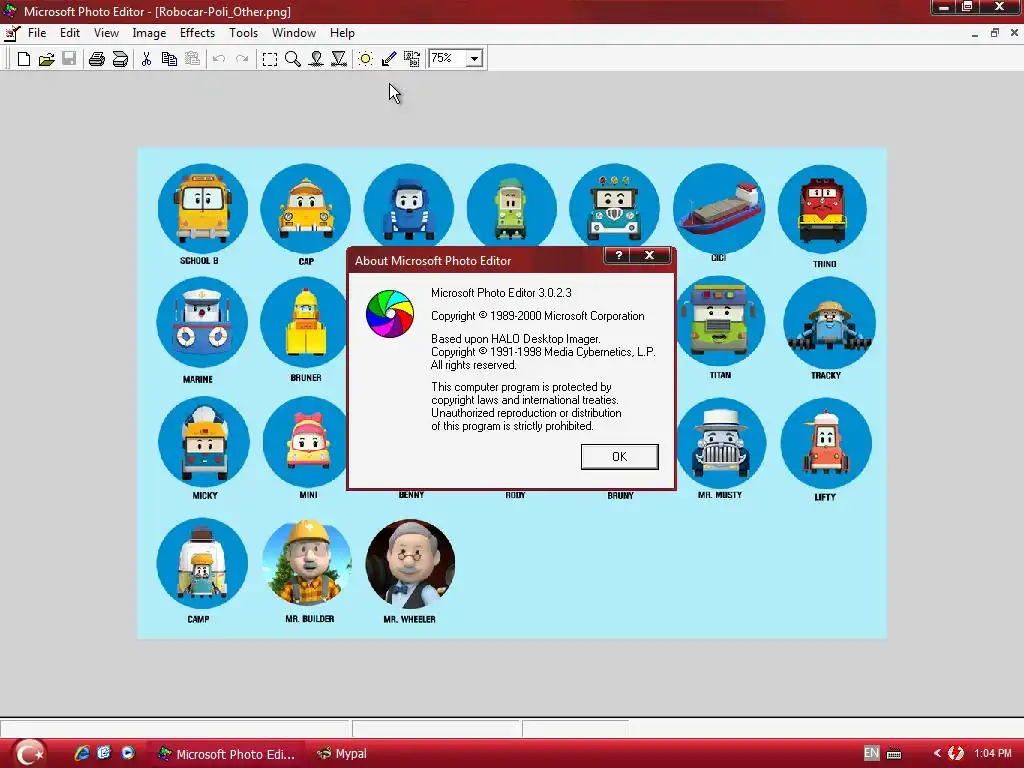Click the Titan truck character image
This screenshot has height=768, width=1024.
pyautogui.click(x=720, y=321)
